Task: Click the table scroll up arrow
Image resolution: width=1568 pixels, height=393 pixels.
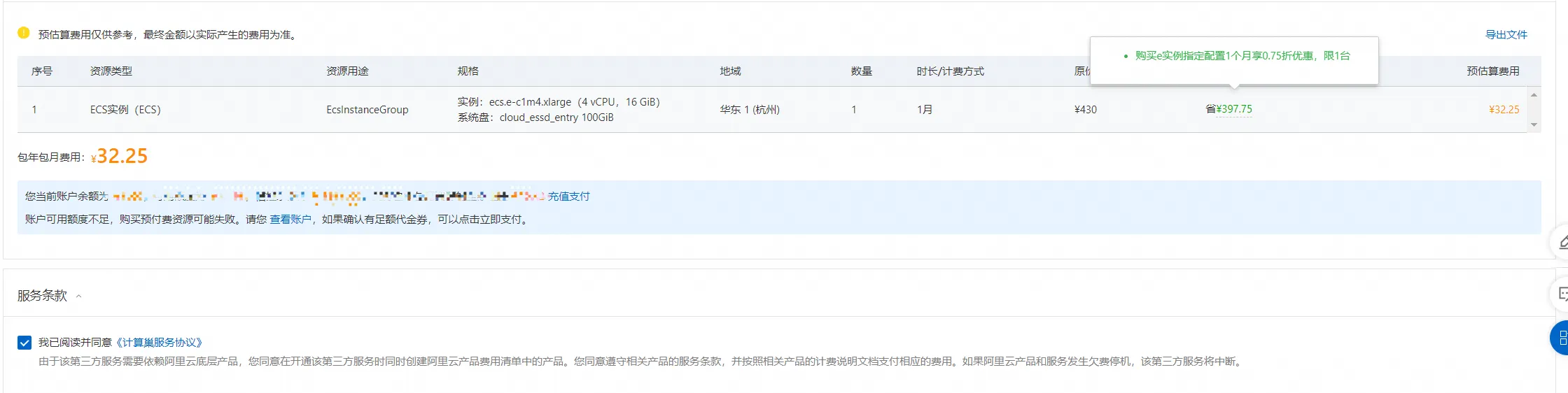Action: point(1534,95)
